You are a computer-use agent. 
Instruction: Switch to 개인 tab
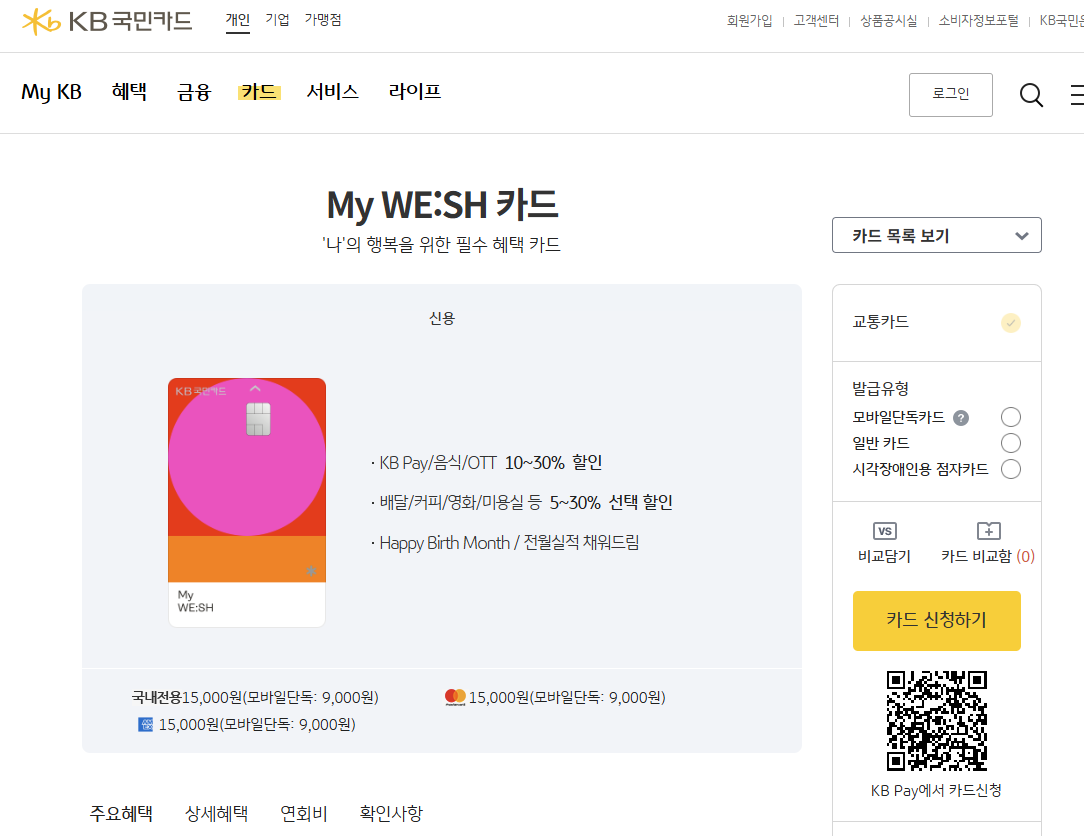237,20
